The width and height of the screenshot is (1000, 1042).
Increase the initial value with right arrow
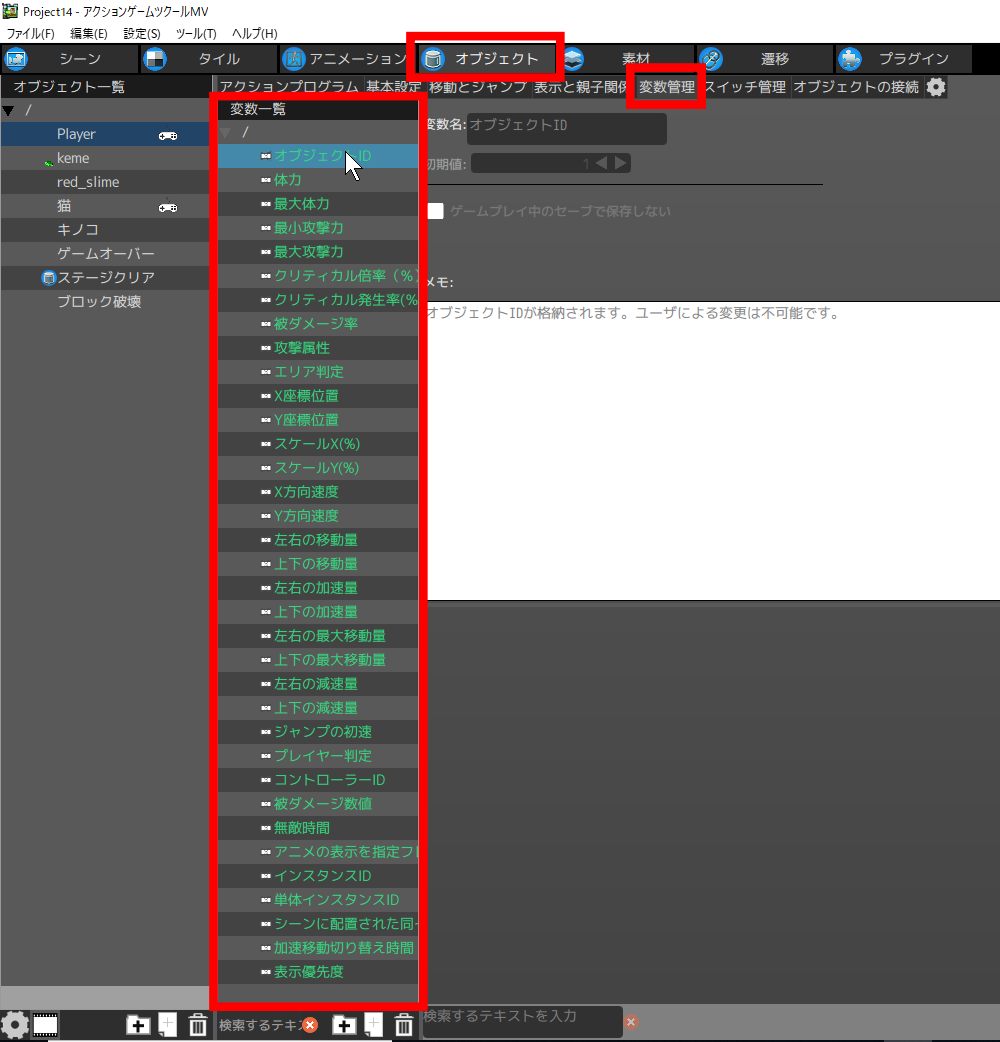coord(621,163)
